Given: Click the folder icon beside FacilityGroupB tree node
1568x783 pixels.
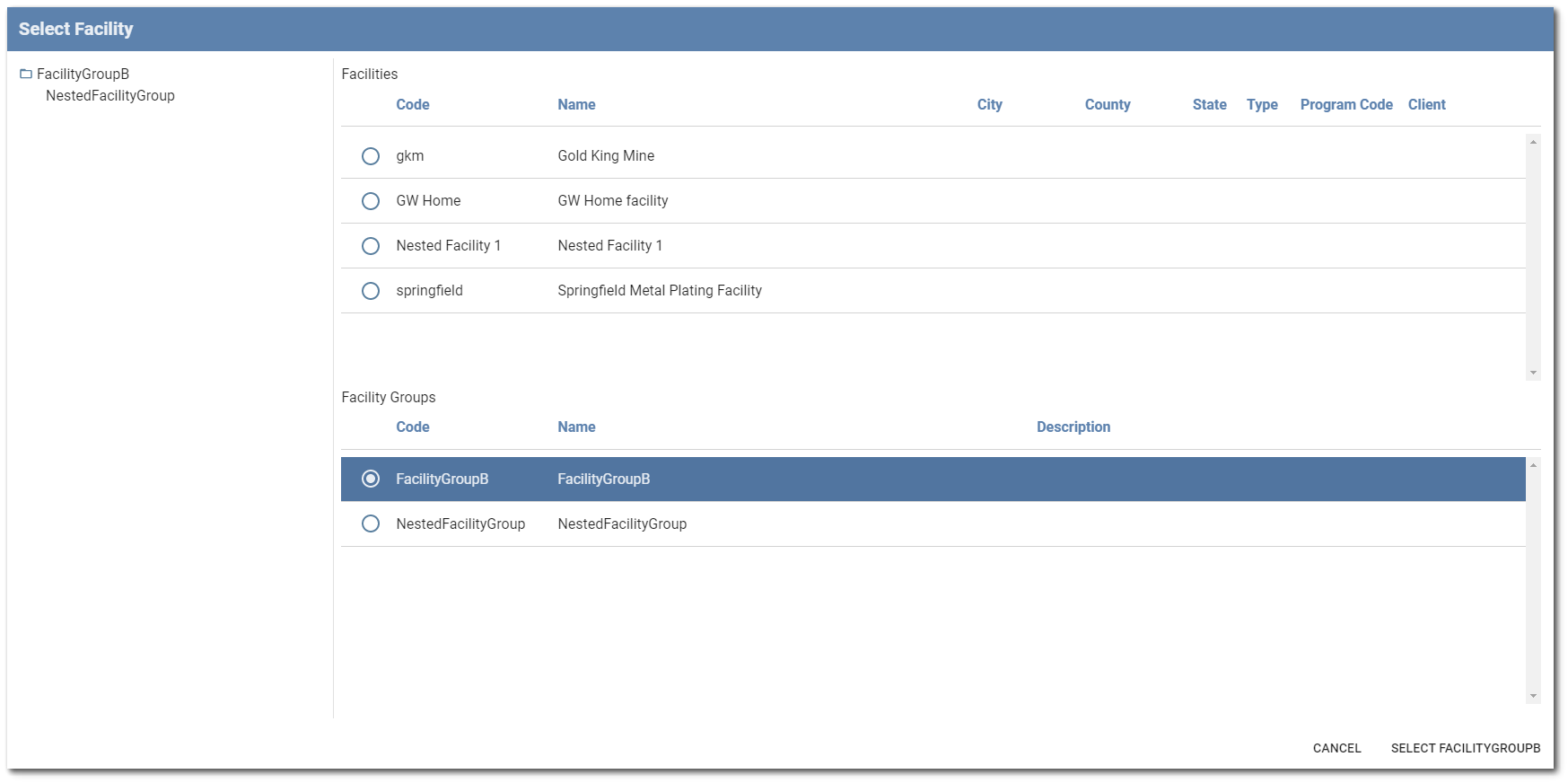Looking at the screenshot, I should point(26,75).
